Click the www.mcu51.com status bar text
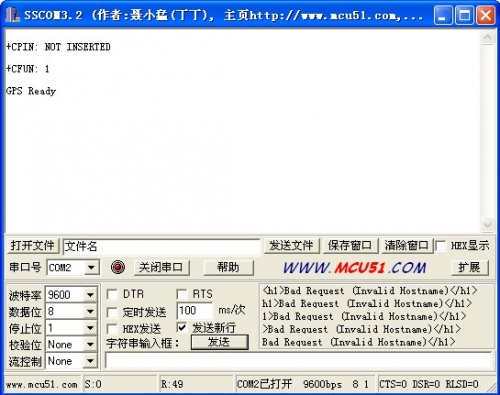Image resolution: width=500 pixels, height=395 pixels. coord(42,385)
